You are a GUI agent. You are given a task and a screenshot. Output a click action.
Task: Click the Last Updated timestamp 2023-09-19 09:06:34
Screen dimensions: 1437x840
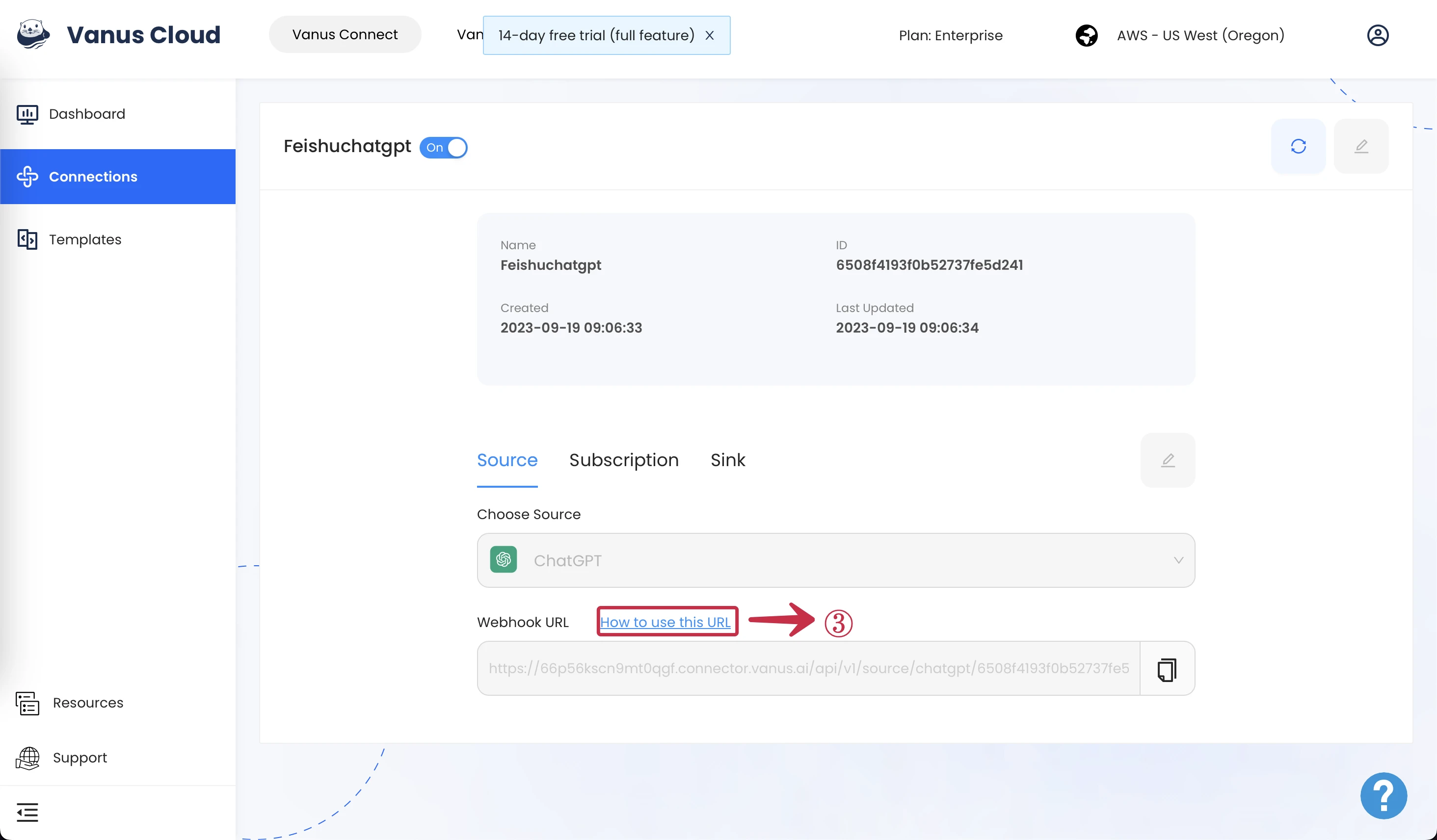906,328
